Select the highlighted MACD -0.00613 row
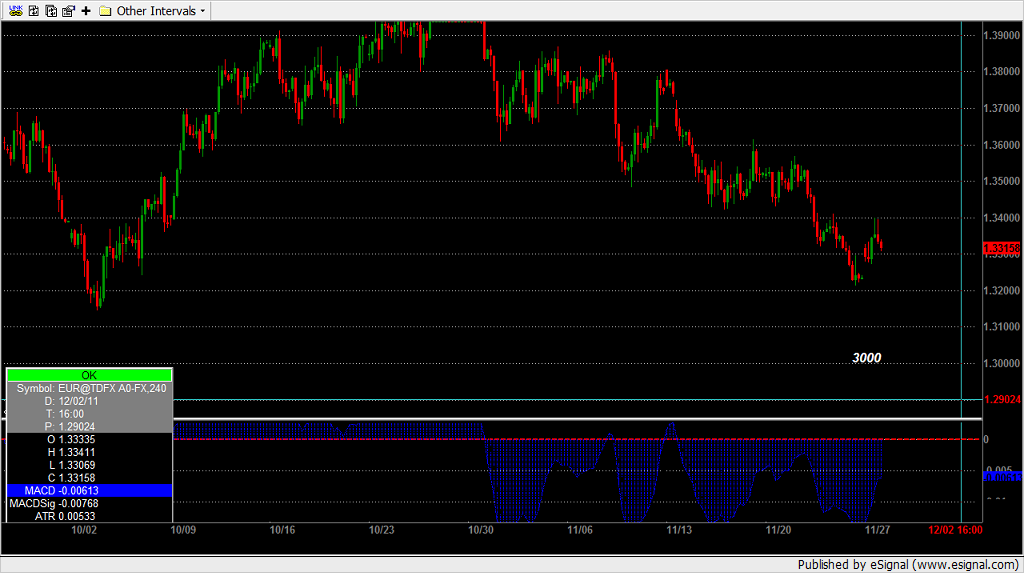 point(89,491)
